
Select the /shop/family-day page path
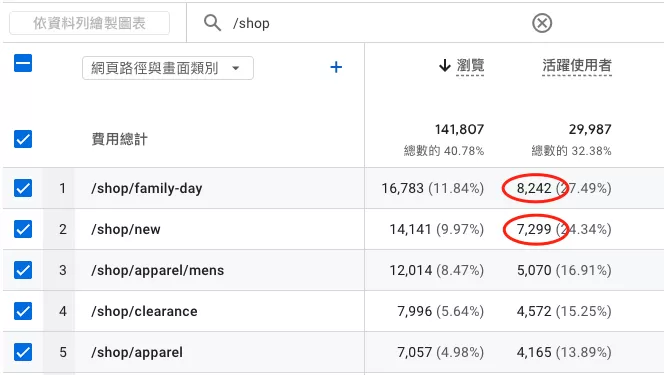(147, 188)
